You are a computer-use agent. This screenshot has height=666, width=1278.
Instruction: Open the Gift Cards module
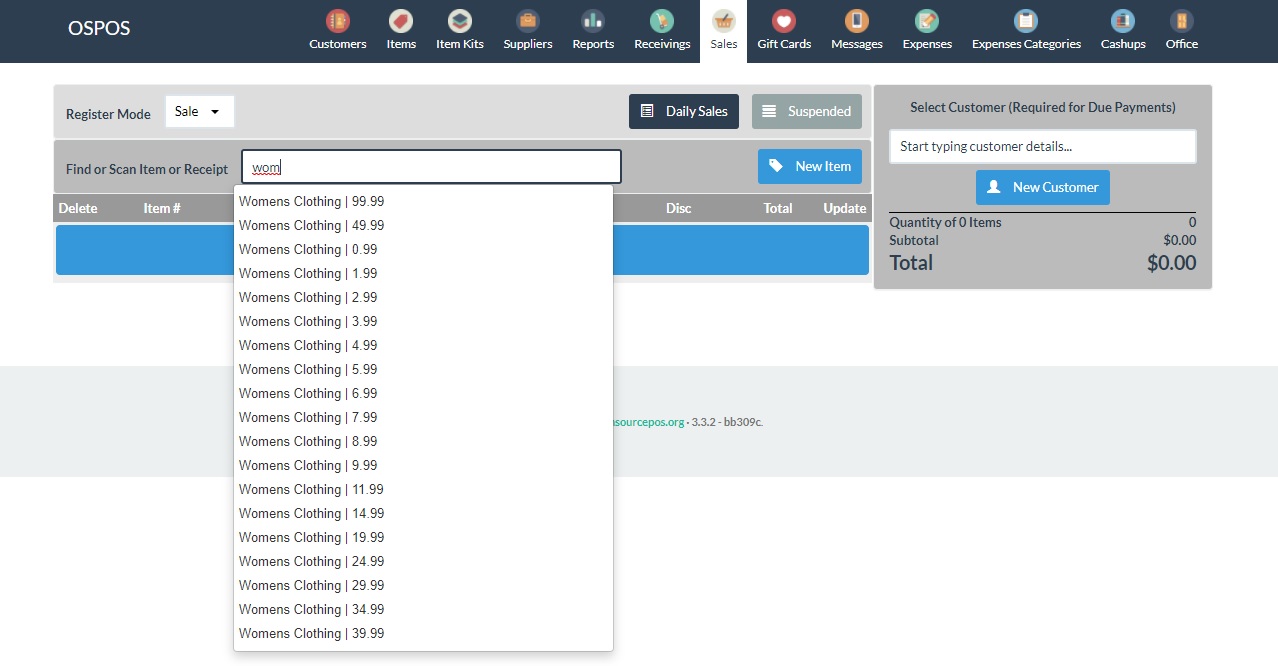click(784, 31)
